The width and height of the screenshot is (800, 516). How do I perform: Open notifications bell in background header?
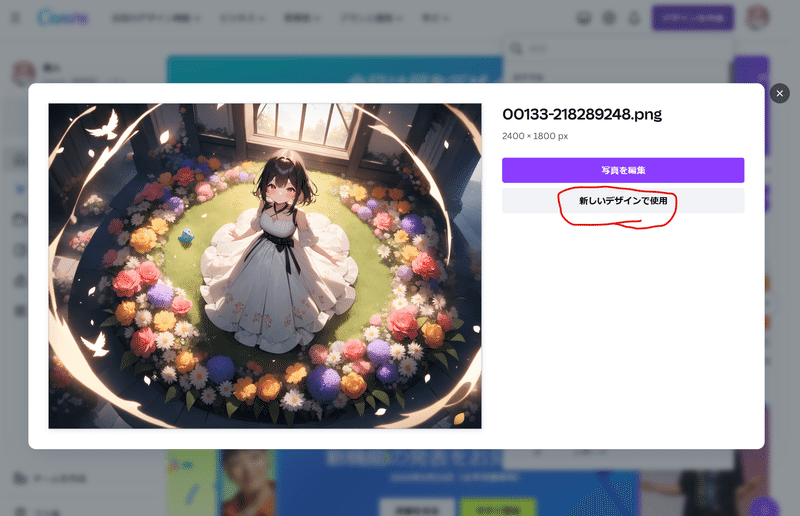(634, 18)
